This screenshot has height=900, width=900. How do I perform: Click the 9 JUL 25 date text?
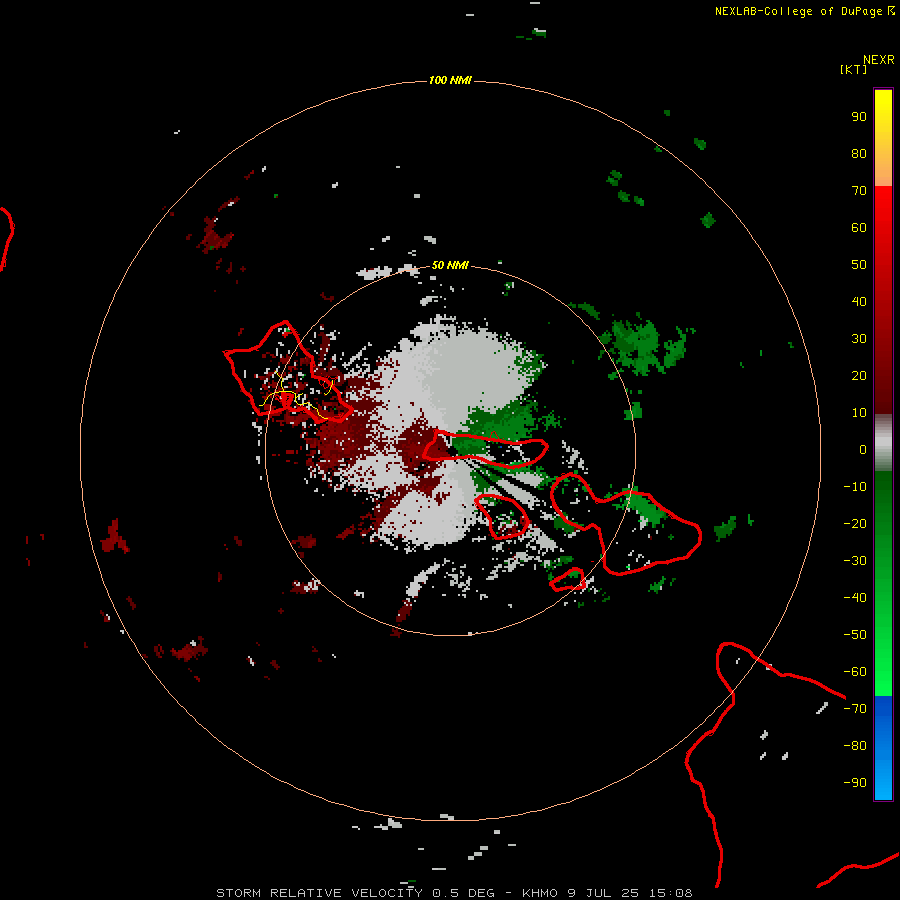tap(603, 893)
